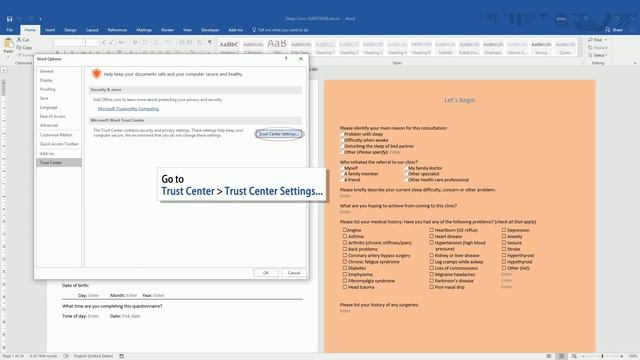
Task: Open the Select dropdown in Editing group
Action: tap(598, 55)
